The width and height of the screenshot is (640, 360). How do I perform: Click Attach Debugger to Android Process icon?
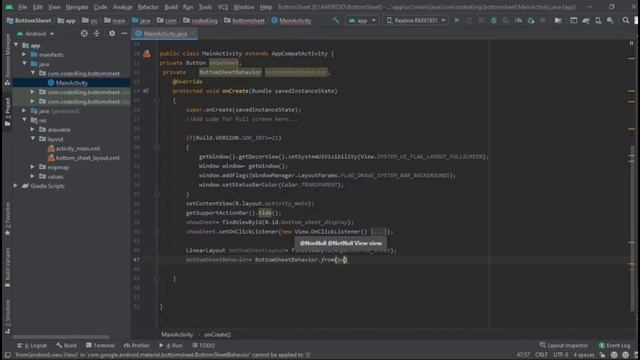[x=531, y=20]
